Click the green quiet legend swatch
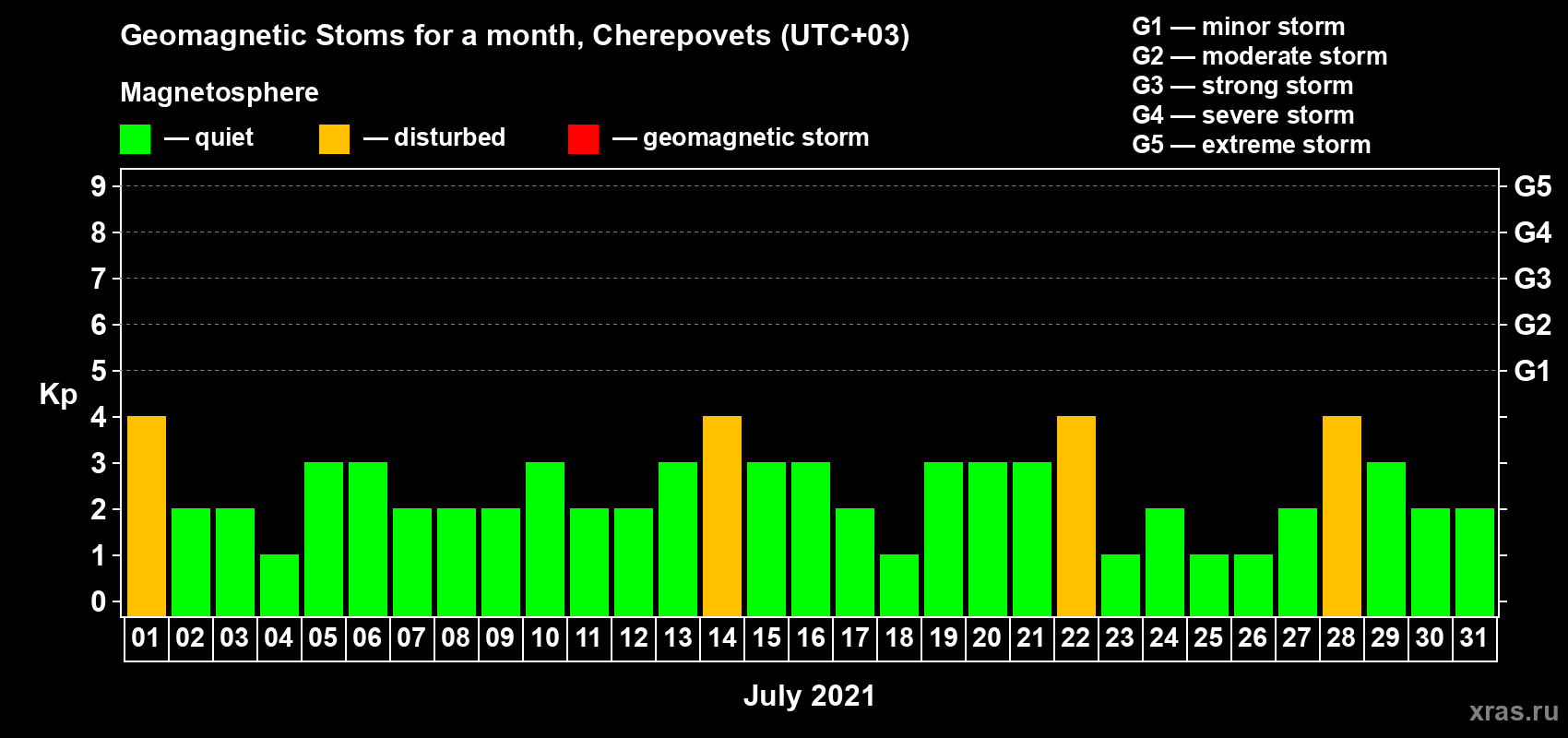The image size is (1568, 738). [135, 139]
